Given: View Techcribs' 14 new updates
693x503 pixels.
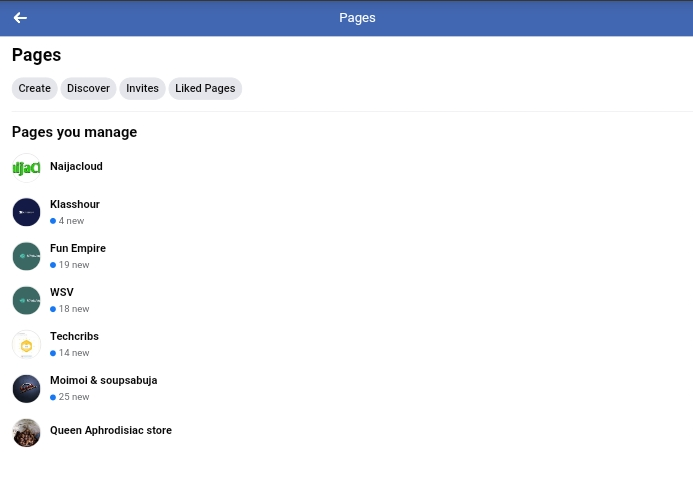Looking at the screenshot, I should tap(70, 353).
